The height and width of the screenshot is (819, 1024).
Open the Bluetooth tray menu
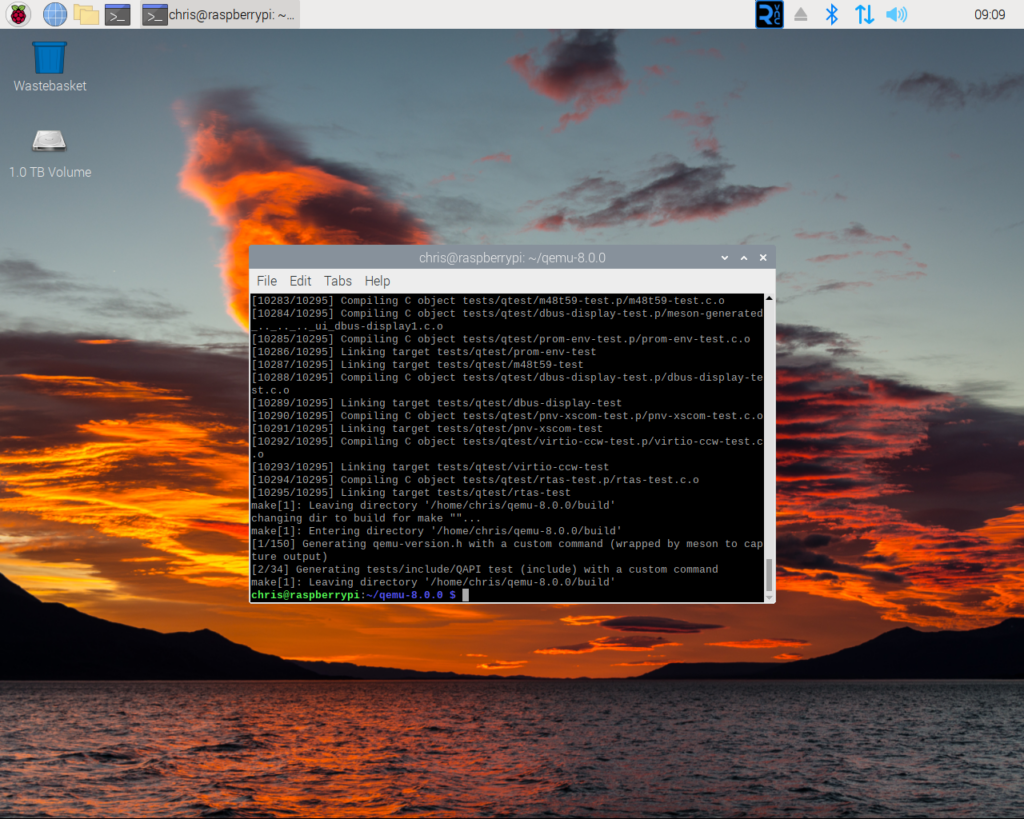831,14
